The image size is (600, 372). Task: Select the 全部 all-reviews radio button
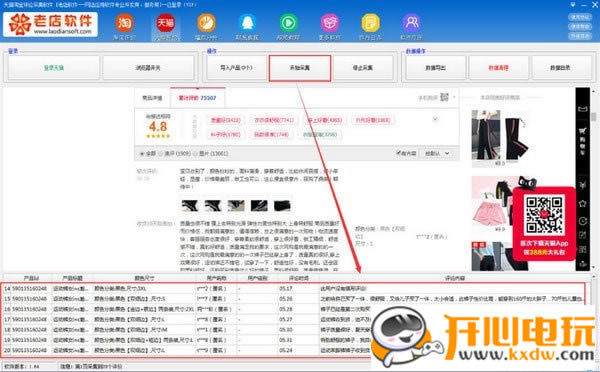[x=142, y=153]
